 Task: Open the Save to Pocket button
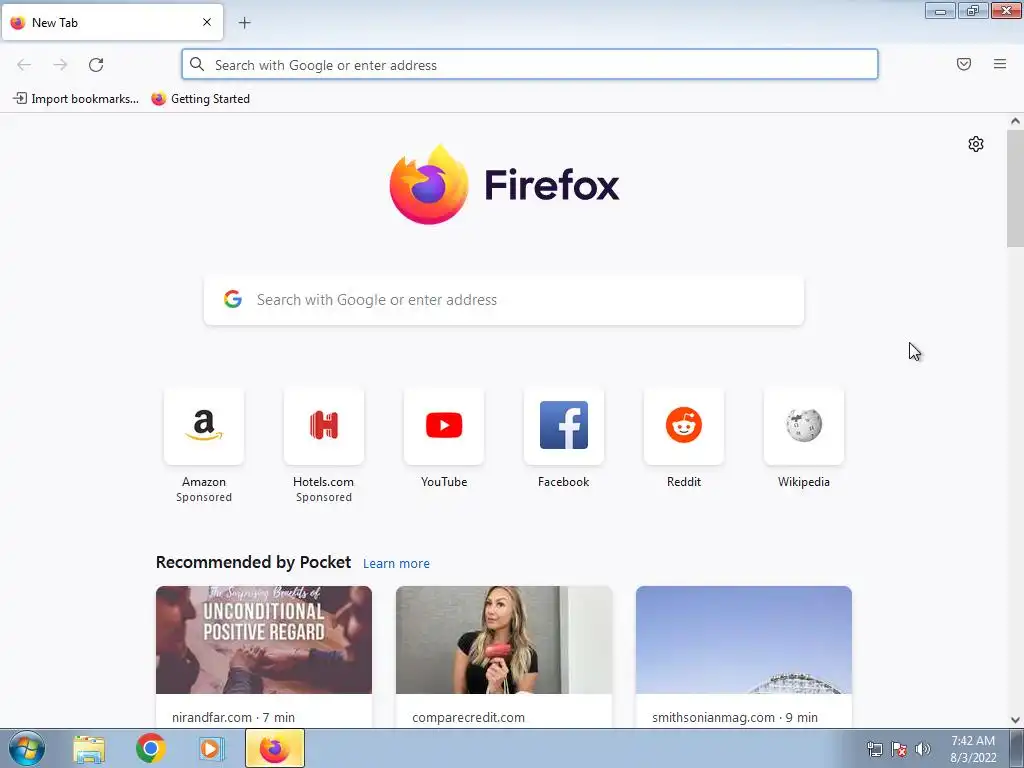[964, 64]
